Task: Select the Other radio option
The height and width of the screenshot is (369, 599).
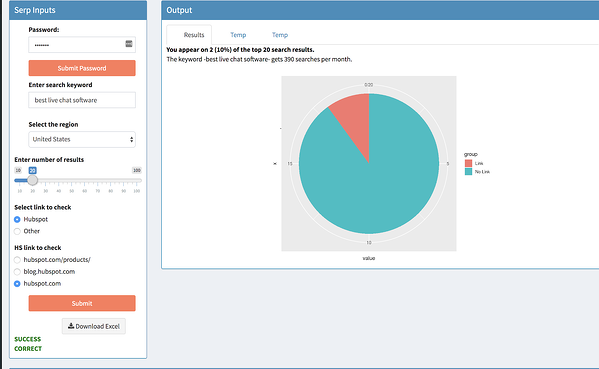Action: click(17, 231)
